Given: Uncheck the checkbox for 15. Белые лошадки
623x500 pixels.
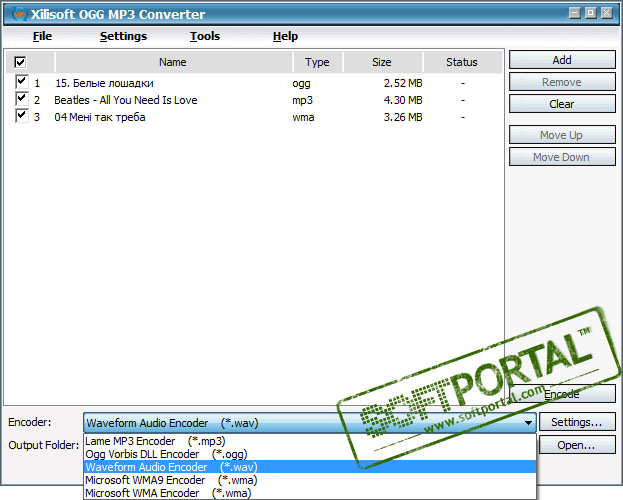Looking at the screenshot, I should [x=21, y=81].
